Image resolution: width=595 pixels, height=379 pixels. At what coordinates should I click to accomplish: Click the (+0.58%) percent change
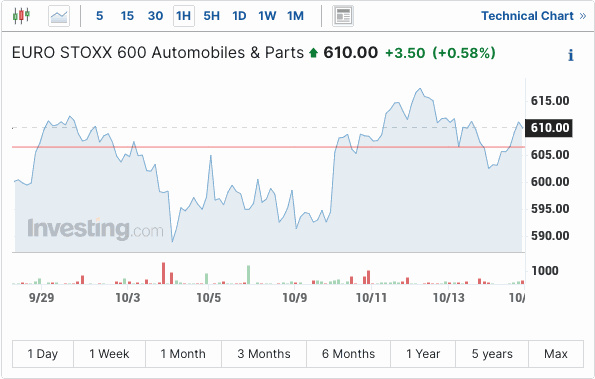tap(464, 53)
